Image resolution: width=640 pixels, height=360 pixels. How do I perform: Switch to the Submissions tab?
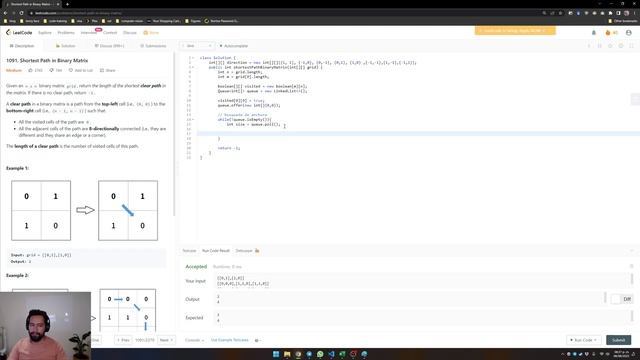pyautogui.click(x=153, y=46)
